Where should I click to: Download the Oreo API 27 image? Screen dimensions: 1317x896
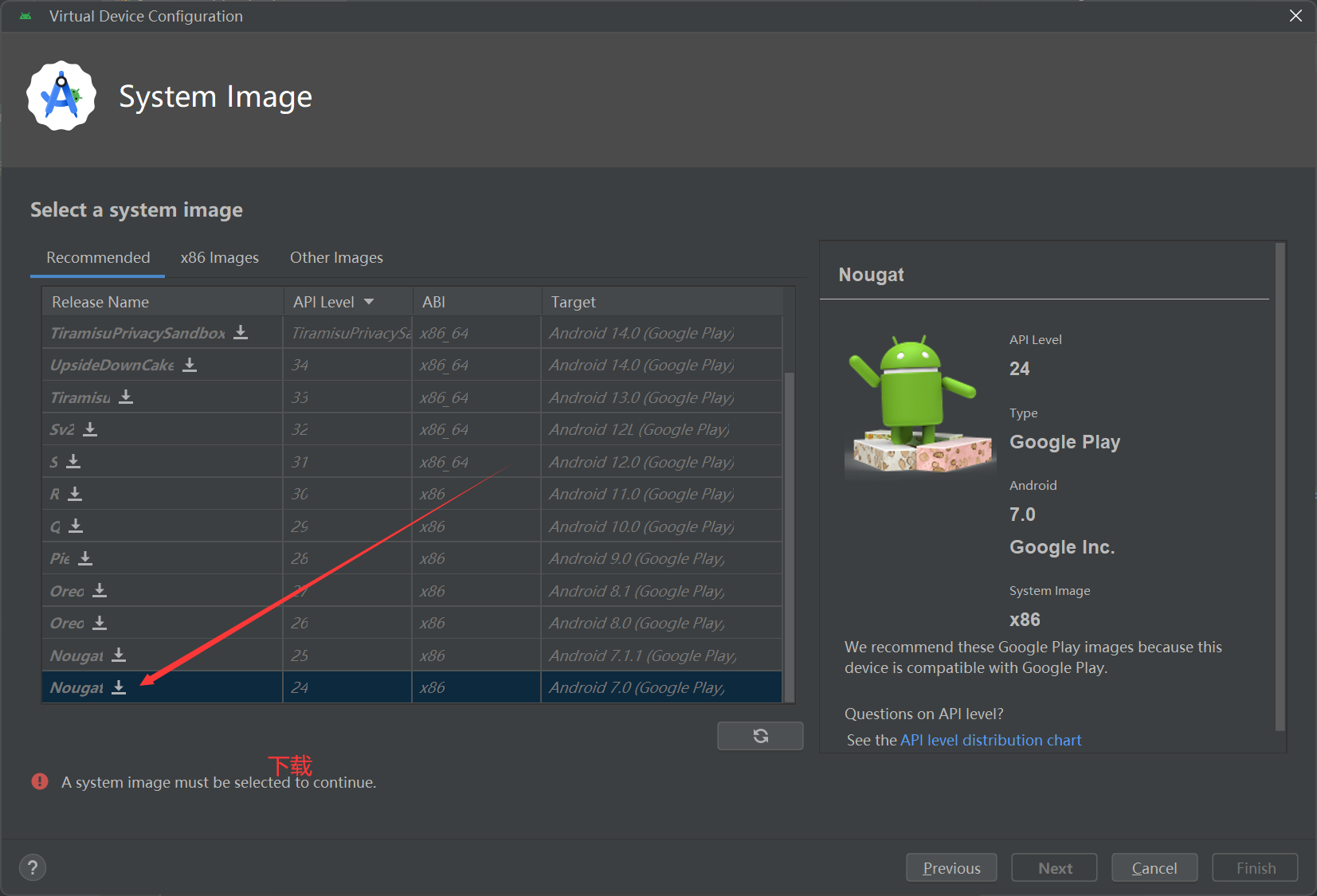[100, 590]
